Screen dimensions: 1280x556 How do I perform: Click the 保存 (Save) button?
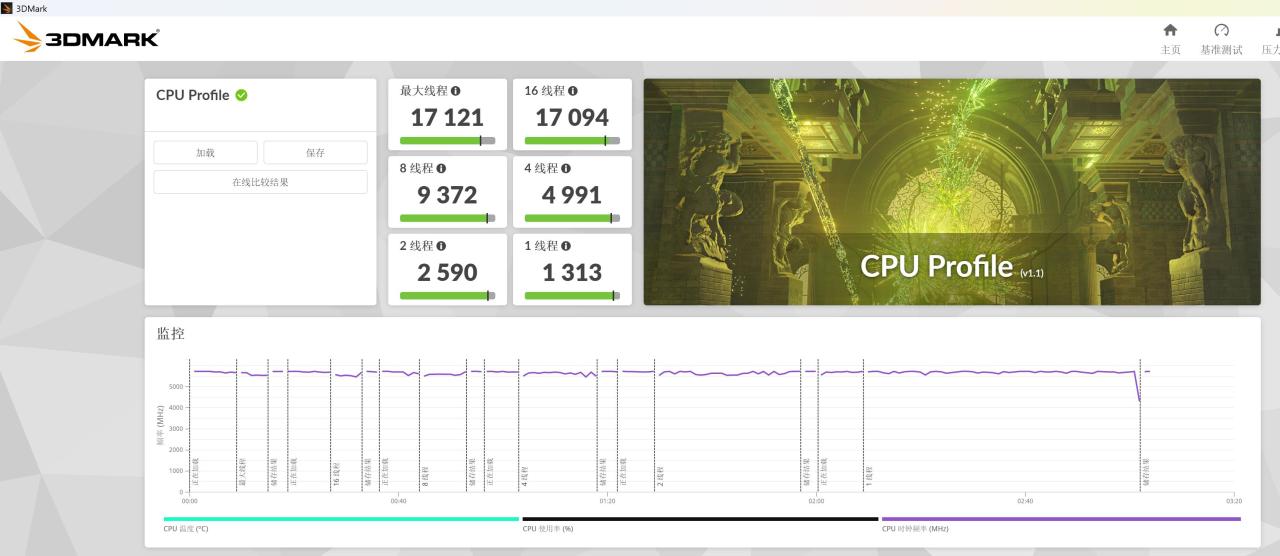pos(315,153)
